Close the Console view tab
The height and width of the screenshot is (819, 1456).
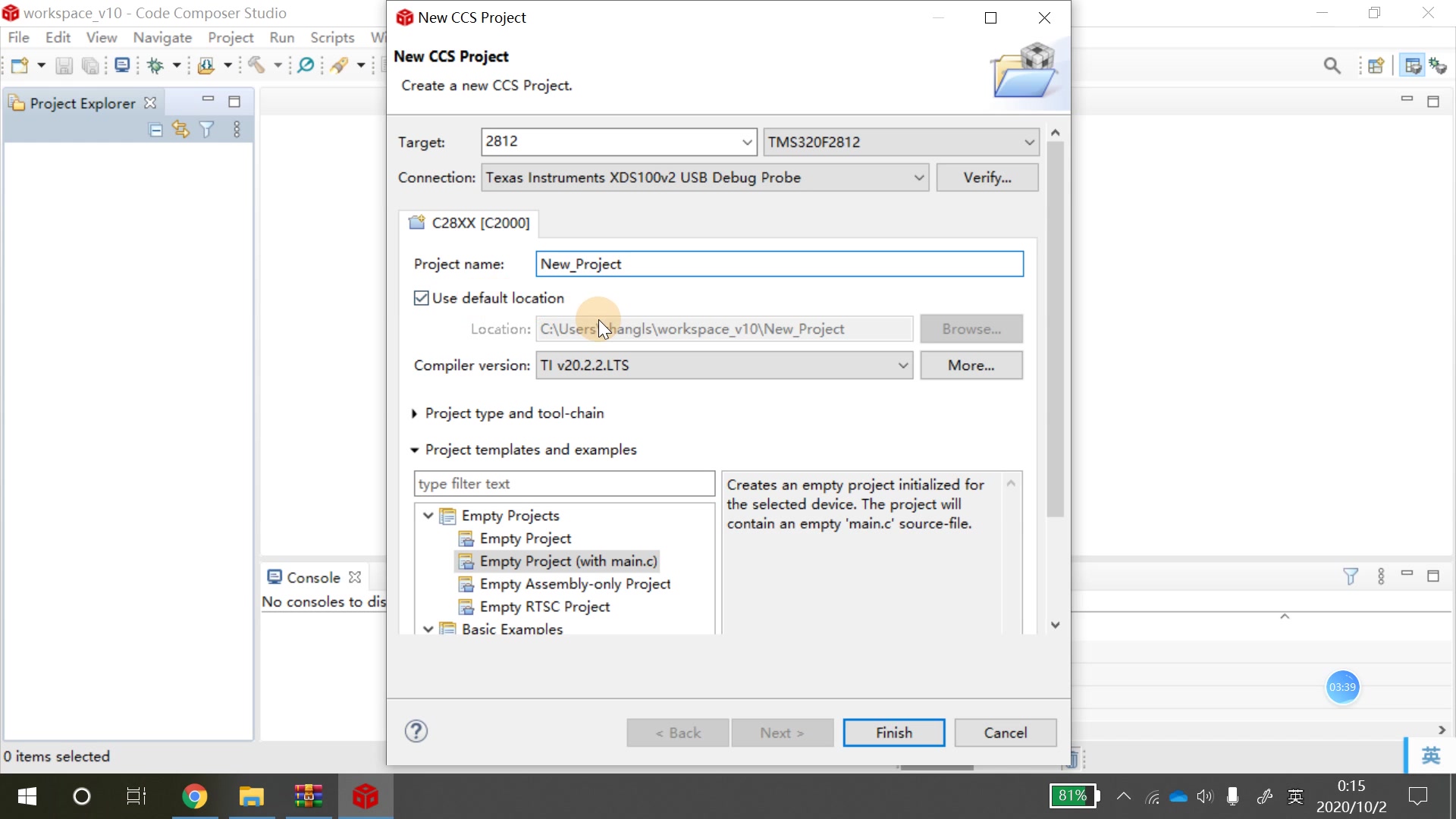(355, 578)
